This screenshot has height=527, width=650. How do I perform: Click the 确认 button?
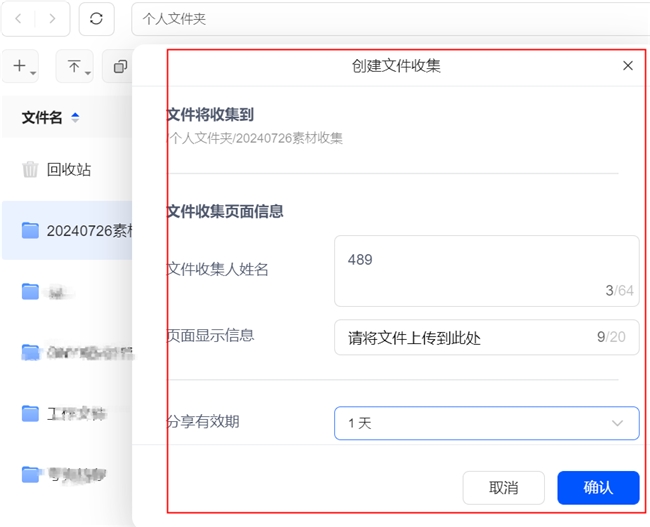coord(598,488)
